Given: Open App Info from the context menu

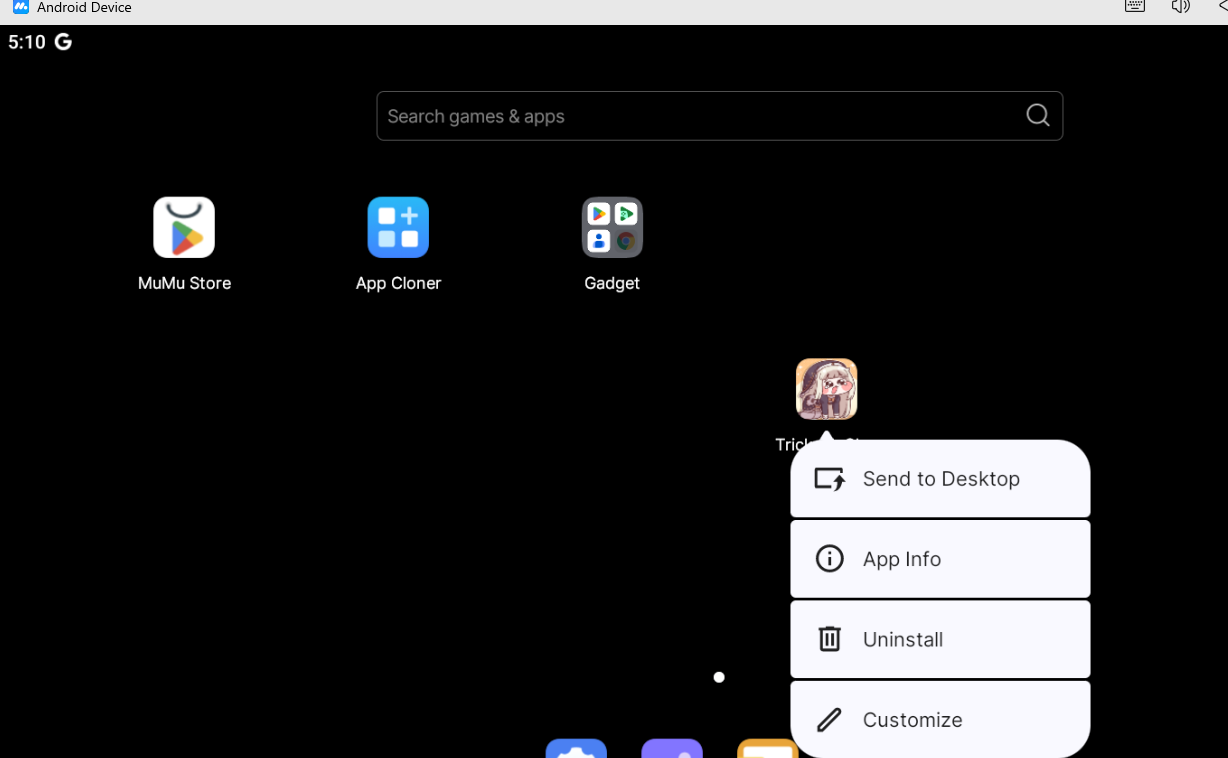Looking at the screenshot, I should pyautogui.click(x=940, y=559).
